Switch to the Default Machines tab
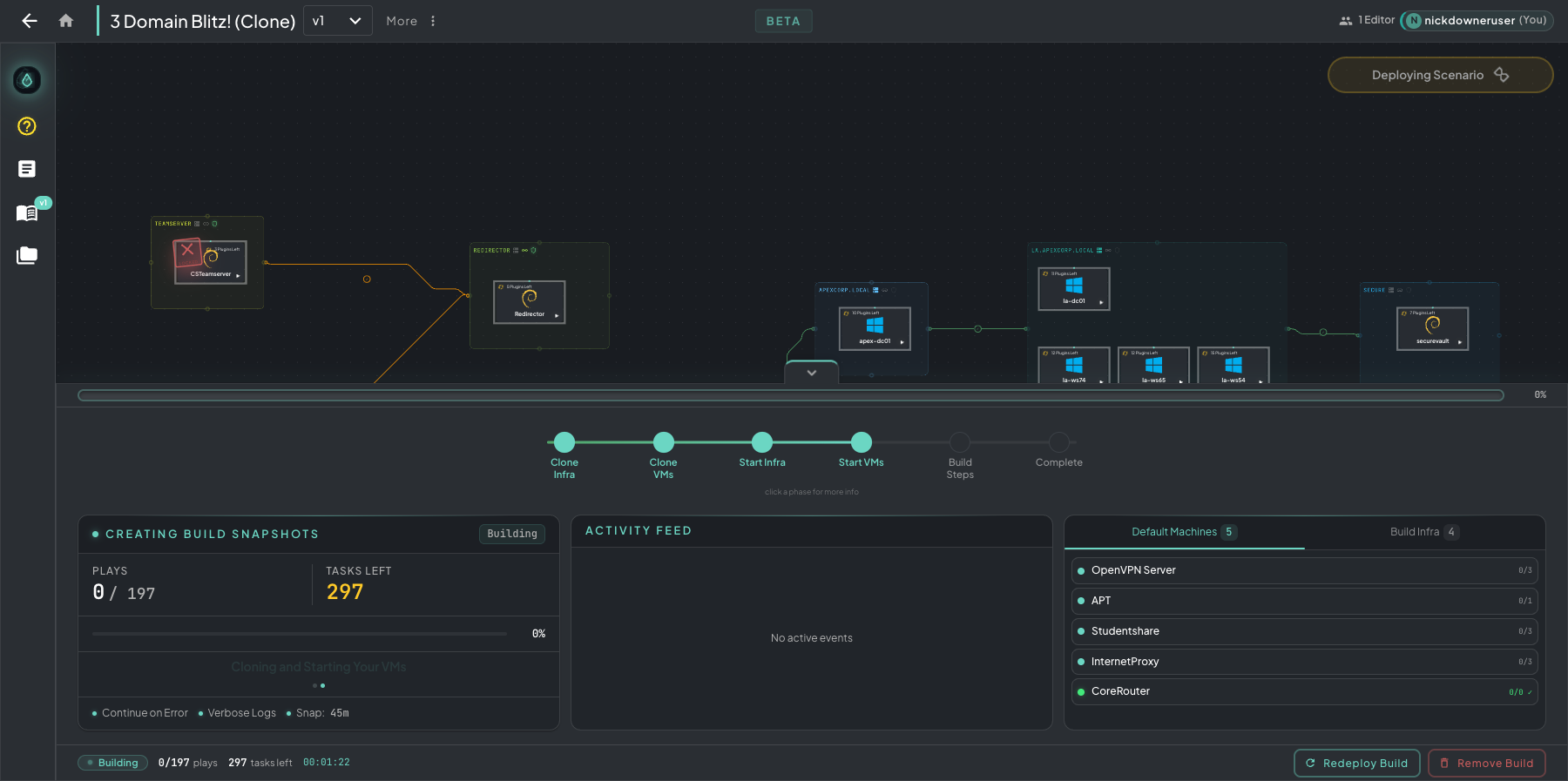The width and height of the screenshot is (1568, 781). pyautogui.click(x=1184, y=532)
